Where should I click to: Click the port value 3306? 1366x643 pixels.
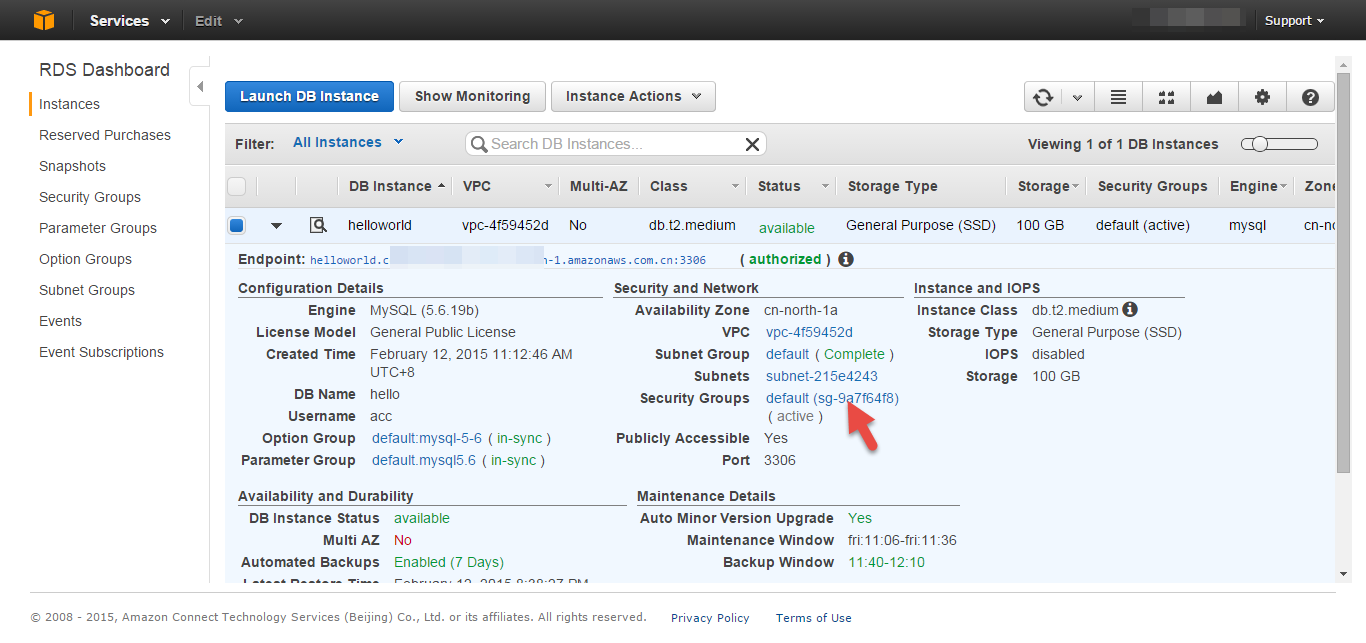[780, 460]
